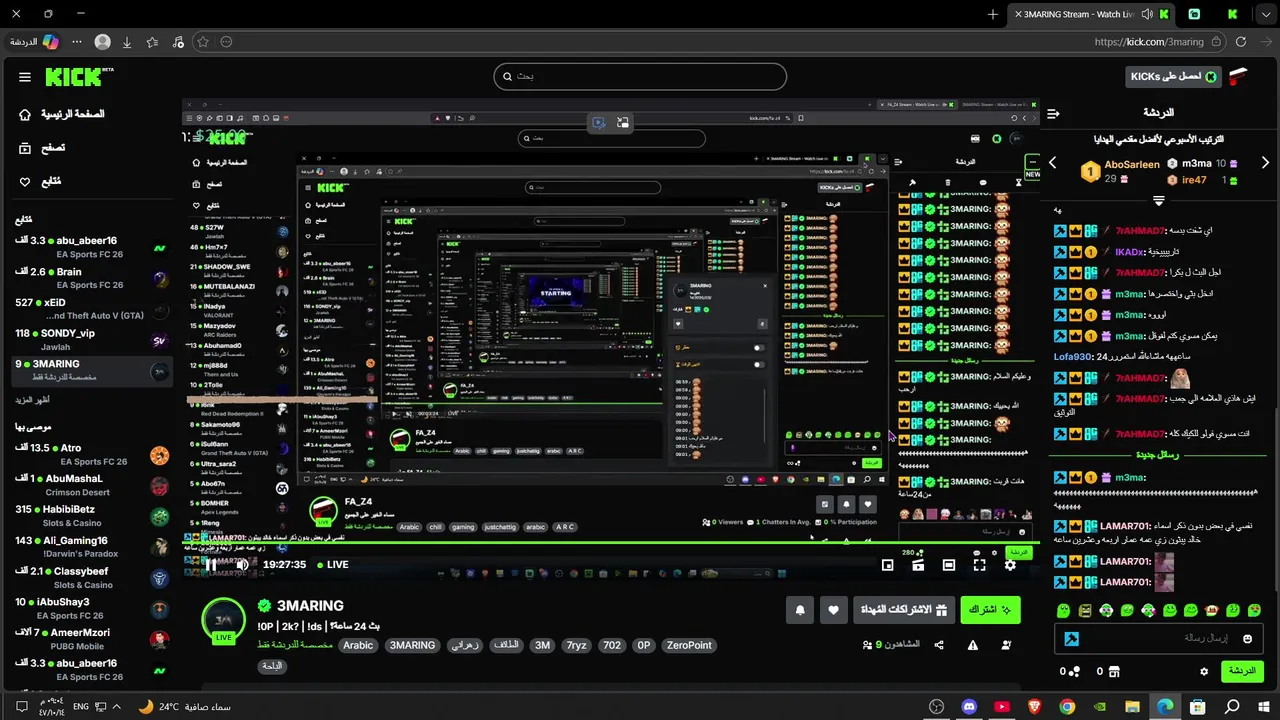Open the browse sidebar link
The image size is (1280, 720).
coord(42,147)
